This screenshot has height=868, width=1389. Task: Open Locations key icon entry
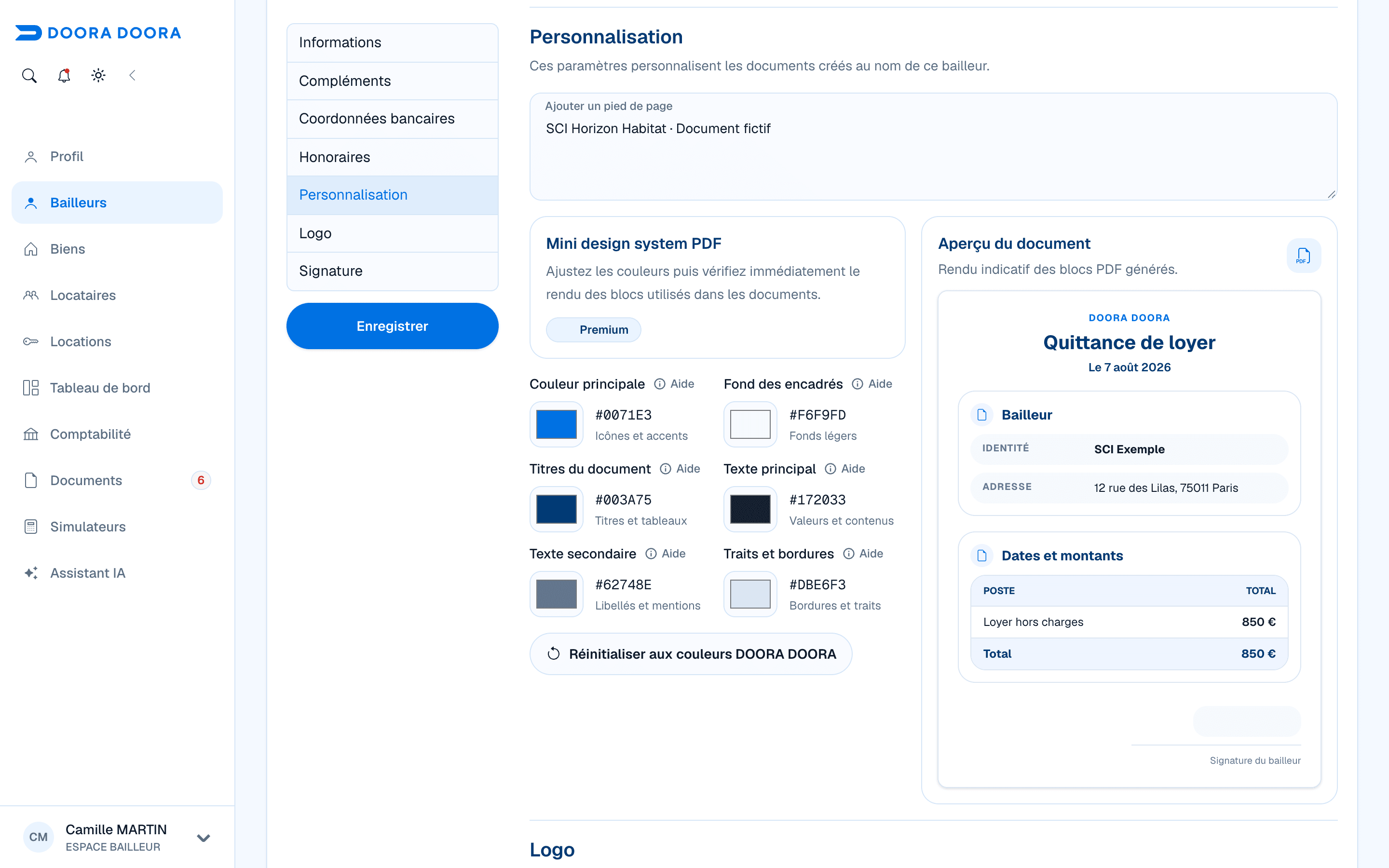point(117,341)
